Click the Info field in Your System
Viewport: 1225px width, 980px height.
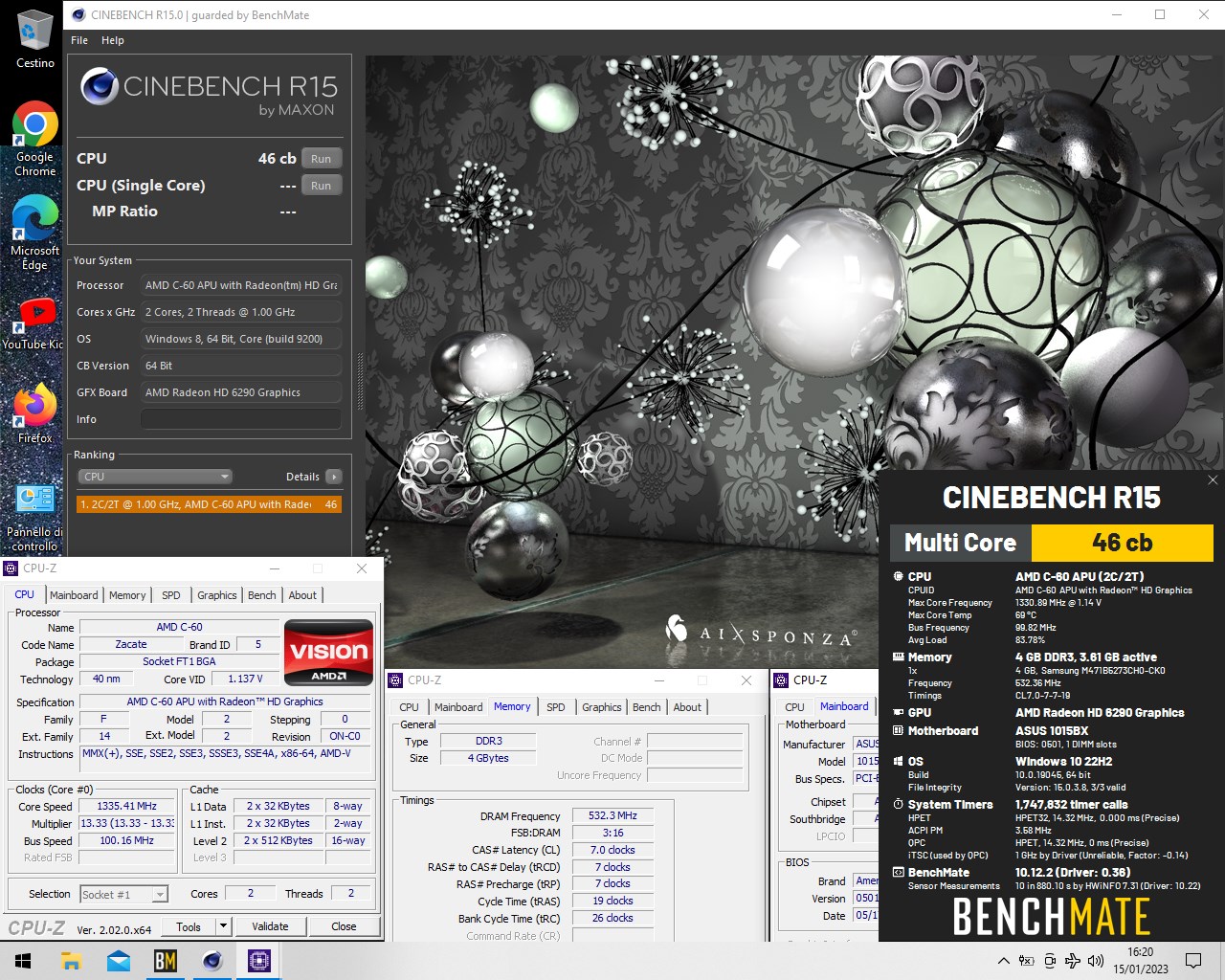click(x=241, y=419)
